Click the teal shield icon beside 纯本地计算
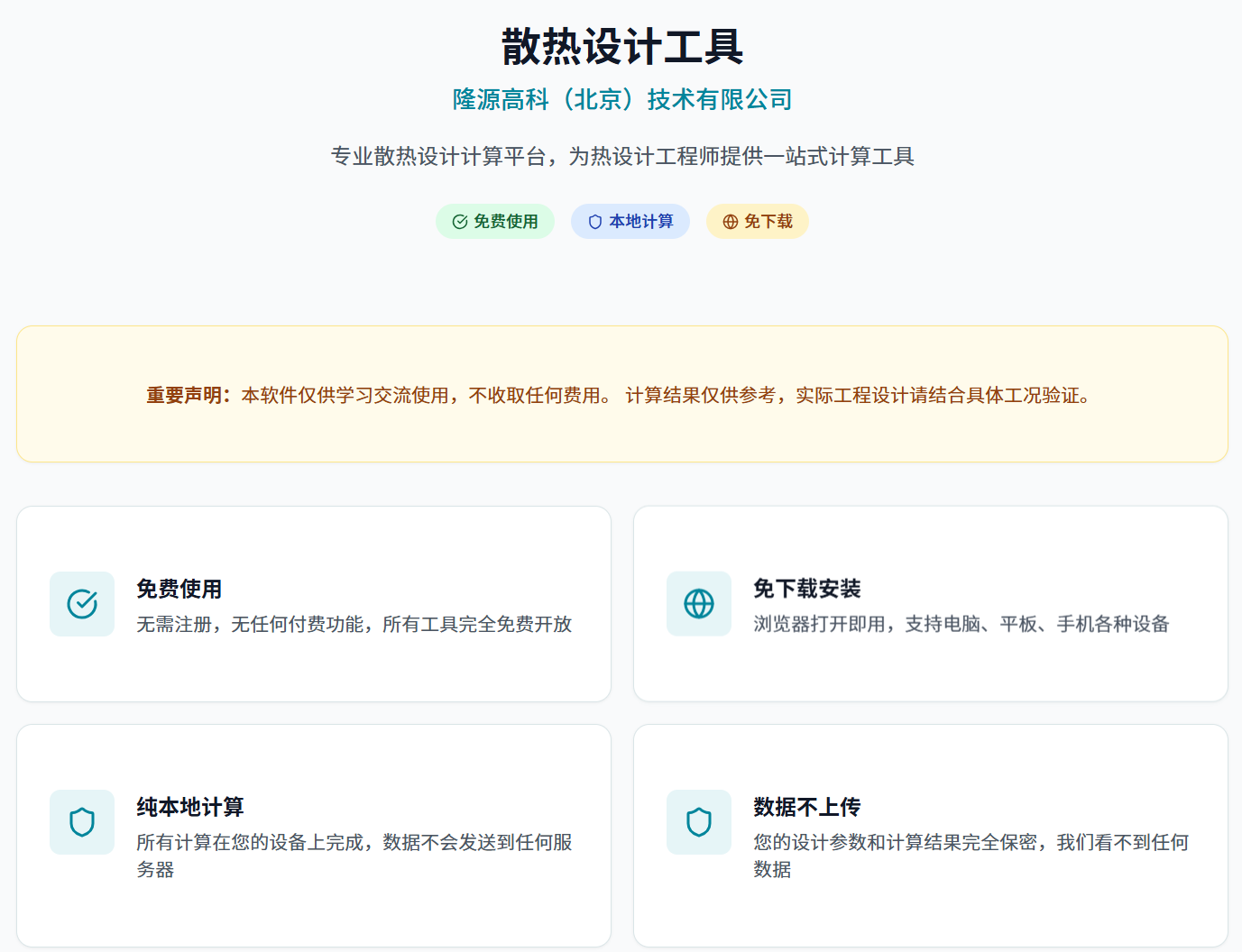 coord(82,821)
